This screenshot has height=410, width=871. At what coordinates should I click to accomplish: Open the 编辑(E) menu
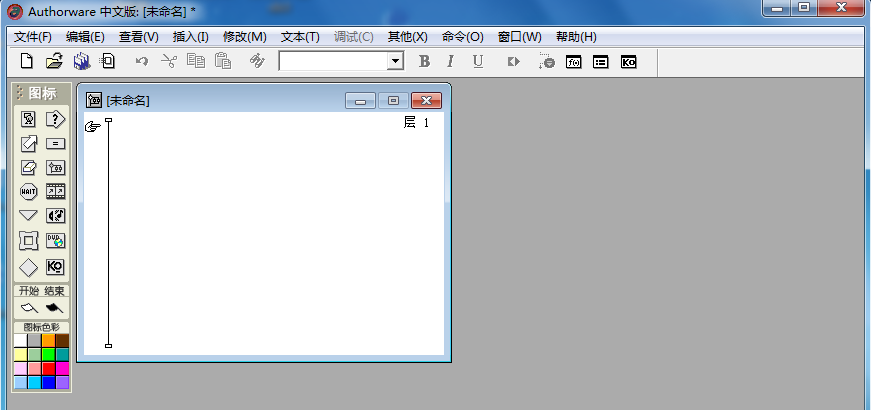point(85,37)
